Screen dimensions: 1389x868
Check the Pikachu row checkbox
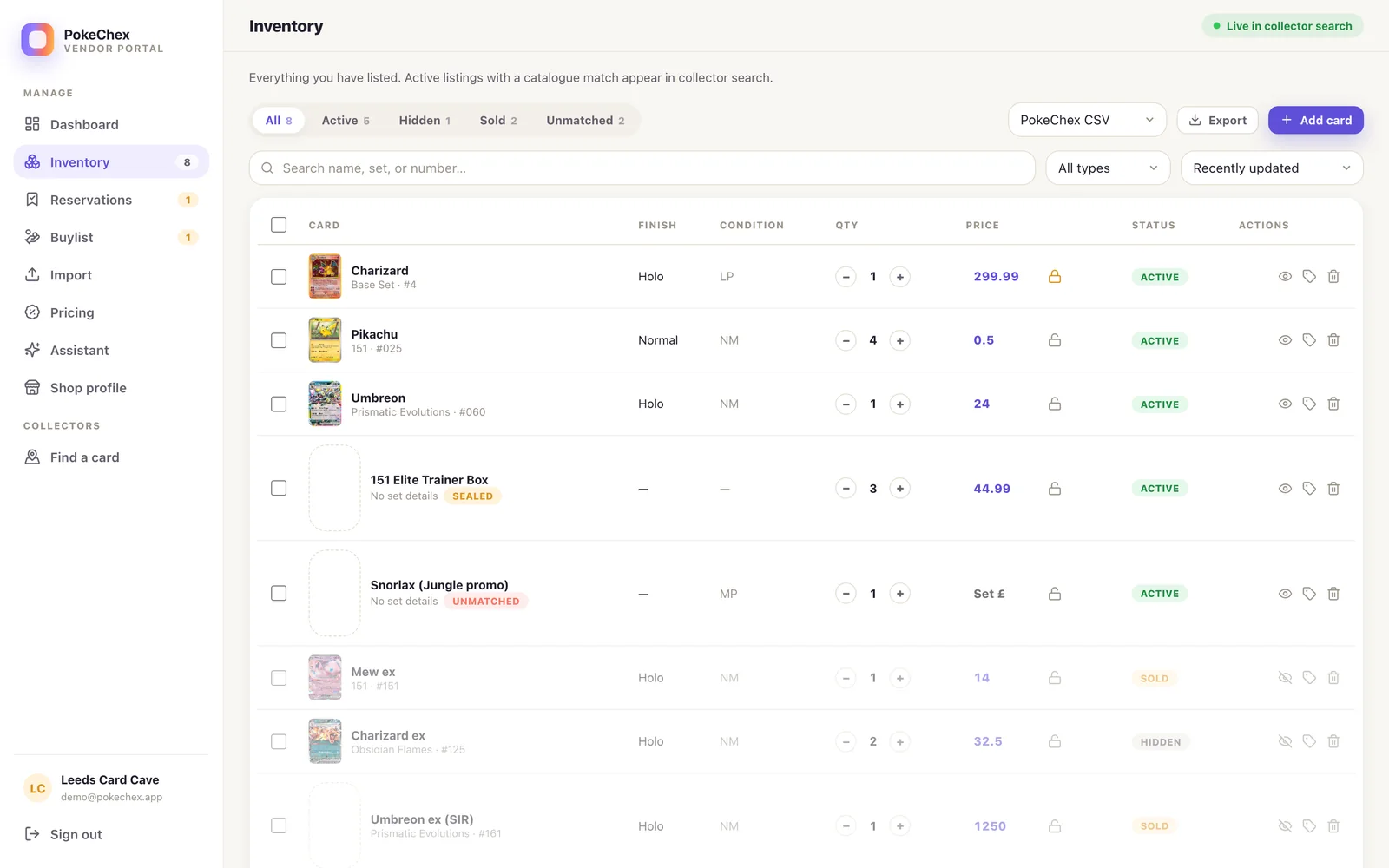pyautogui.click(x=279, y=340)
